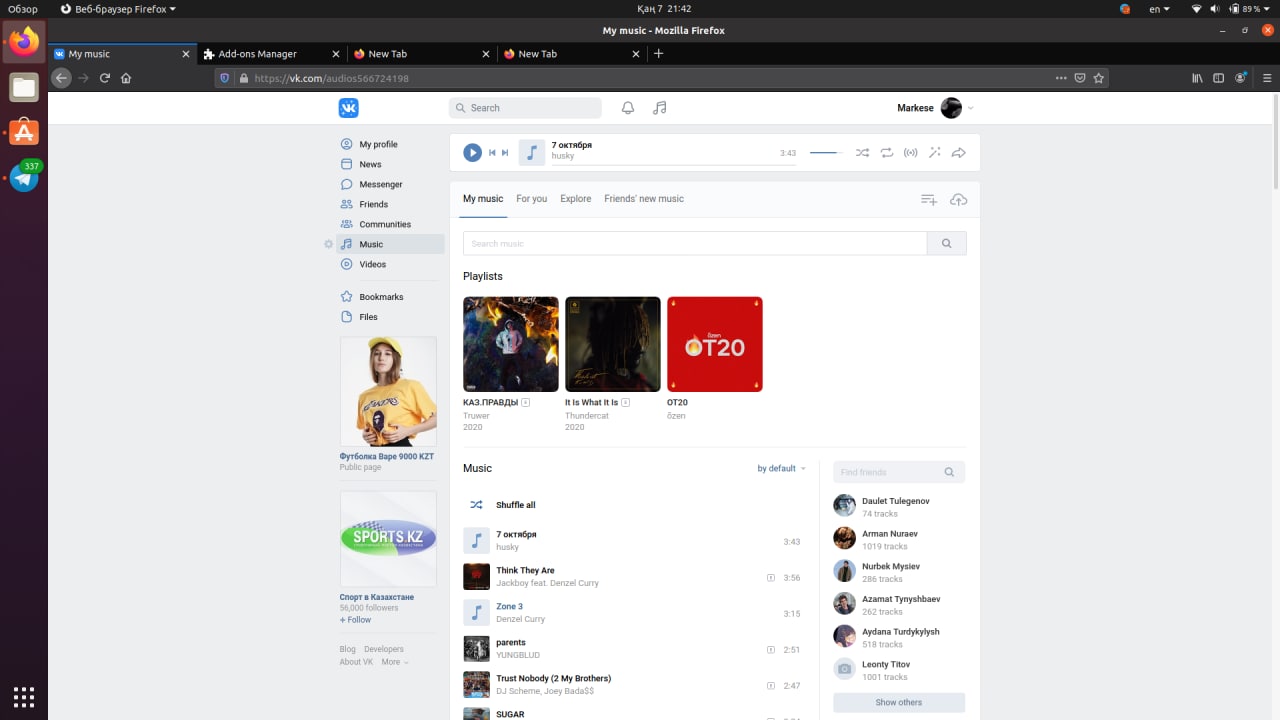Viewport: 1280px width, 720px height.
Task: Switch to the Explore tab
Action: tap(576, 199)
